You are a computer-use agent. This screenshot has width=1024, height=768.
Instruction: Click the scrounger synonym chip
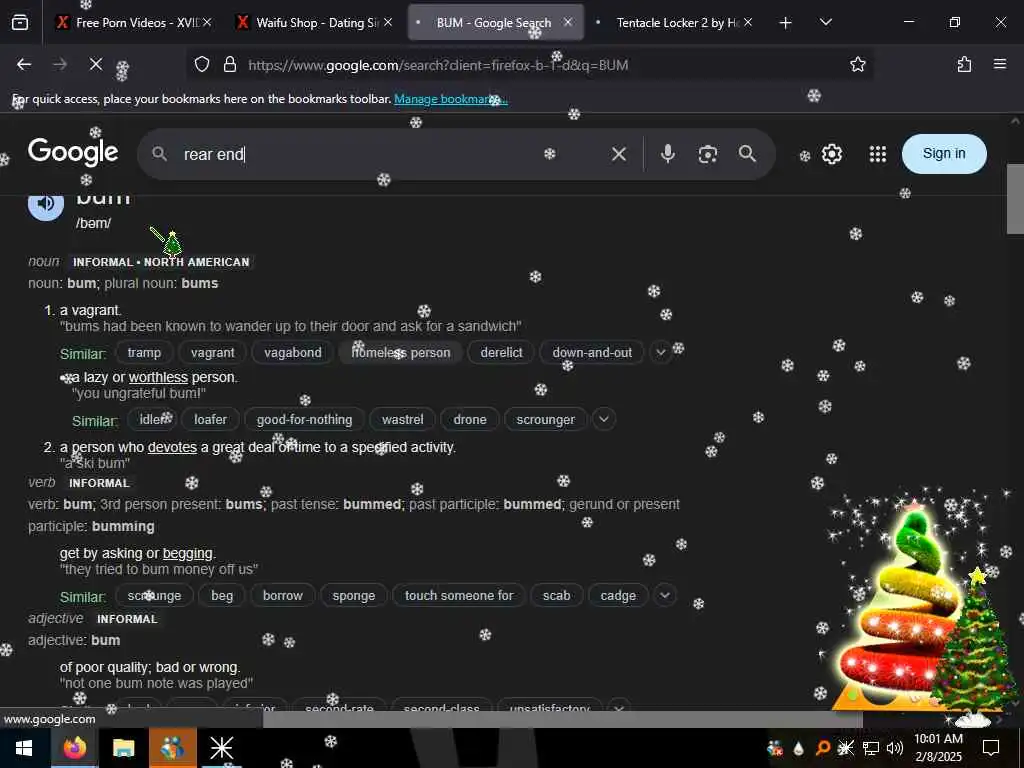(545, 419)
